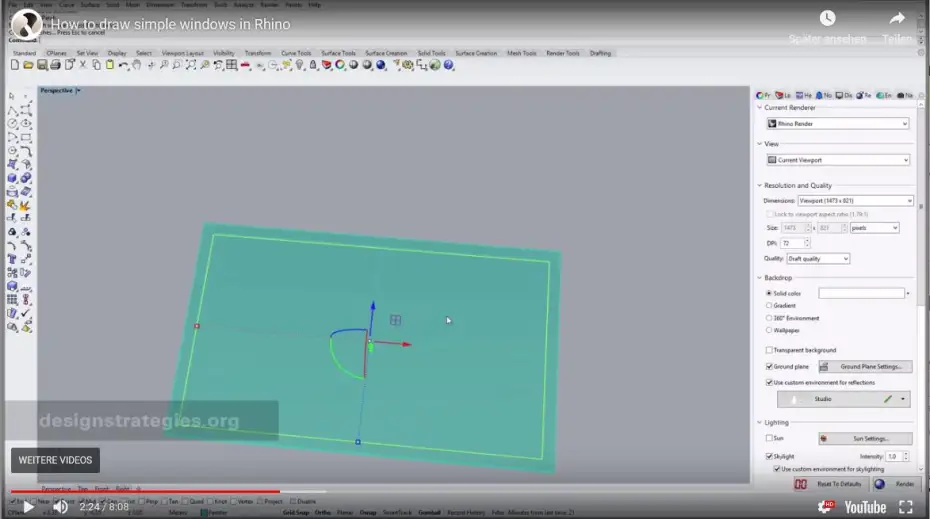
Task: Click the Options gear icon in toolbar
Action: point(408,65)
